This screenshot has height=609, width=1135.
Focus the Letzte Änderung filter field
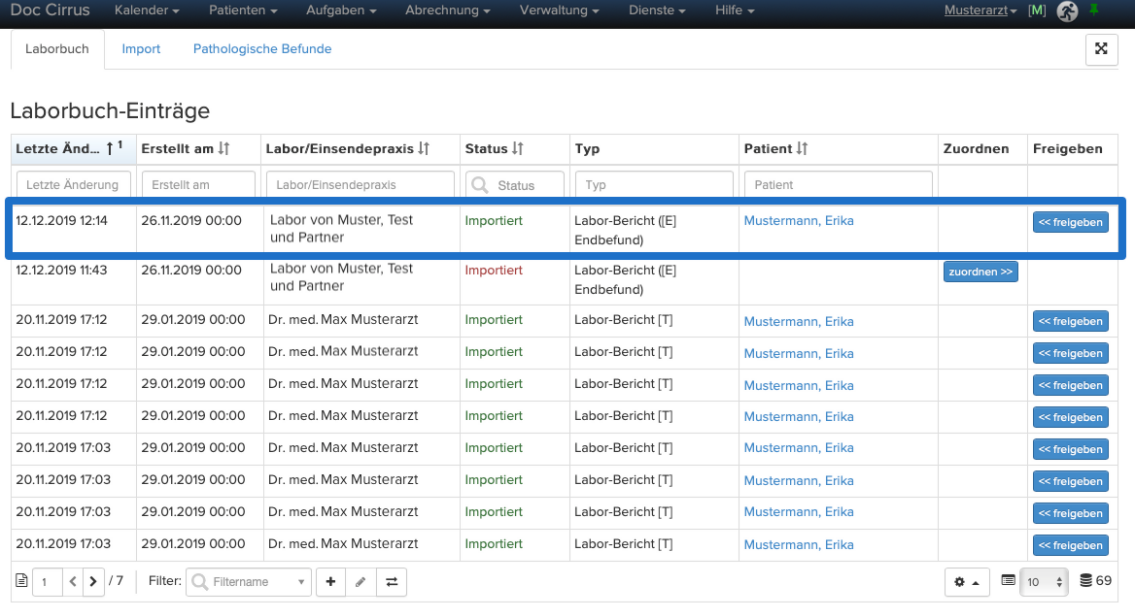pyautogui.click(x=73, y=184)
